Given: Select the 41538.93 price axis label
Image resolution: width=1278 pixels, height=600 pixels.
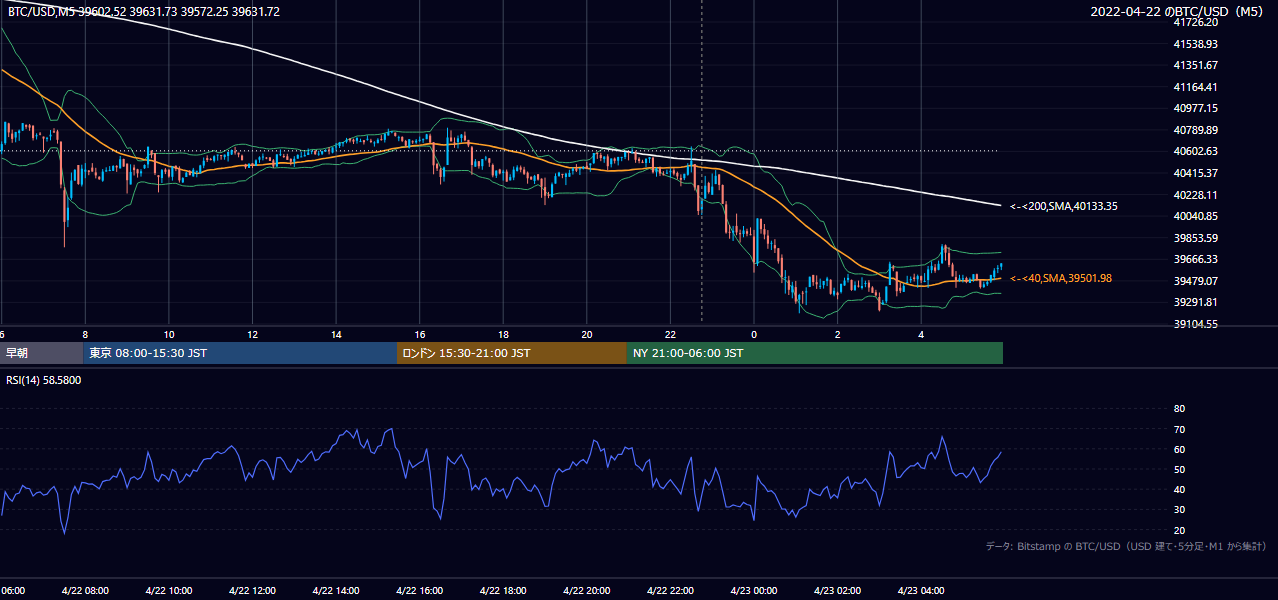Looking at the screenshot, I should click(x=1195, y=44).
